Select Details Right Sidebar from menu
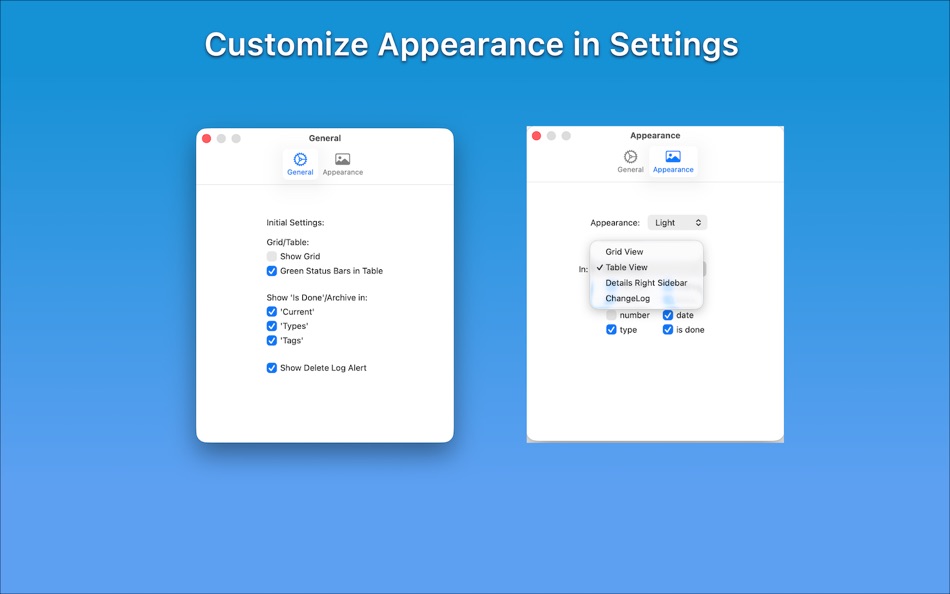Viewport: 950px width, 594px height. click(x=645, y=283)
